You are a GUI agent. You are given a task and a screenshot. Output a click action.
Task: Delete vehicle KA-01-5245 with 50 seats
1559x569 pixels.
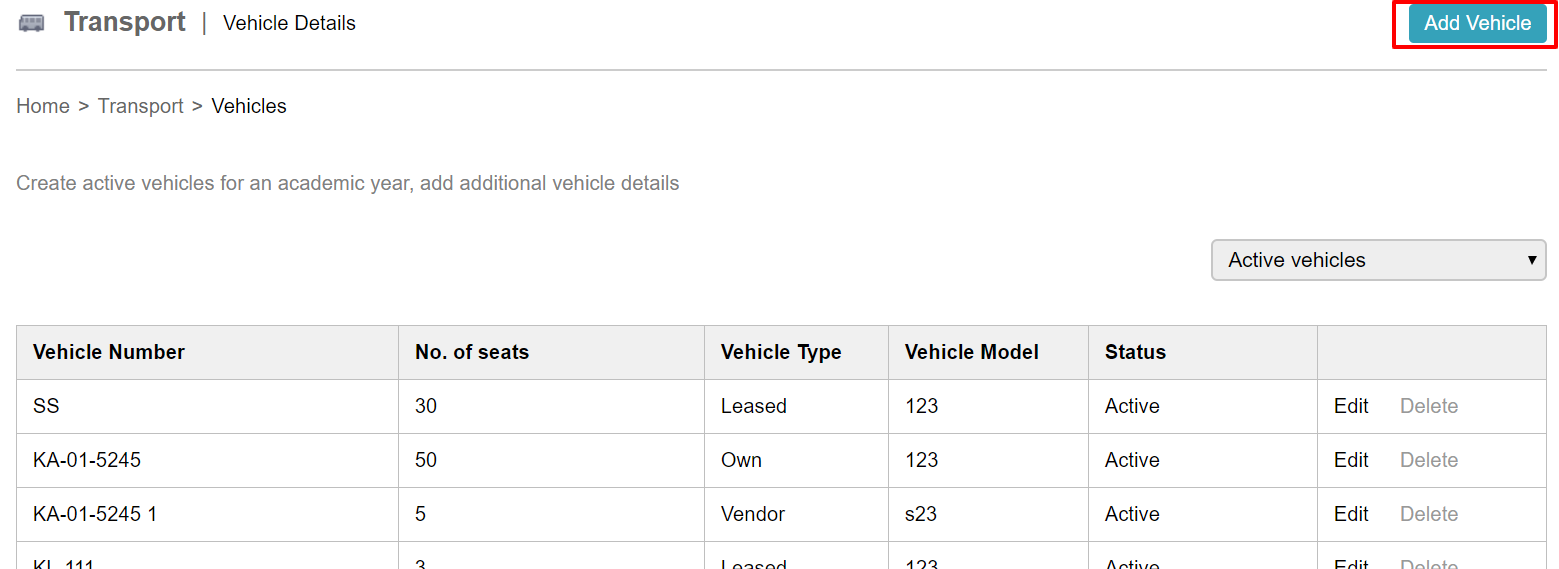(1429, 460)
